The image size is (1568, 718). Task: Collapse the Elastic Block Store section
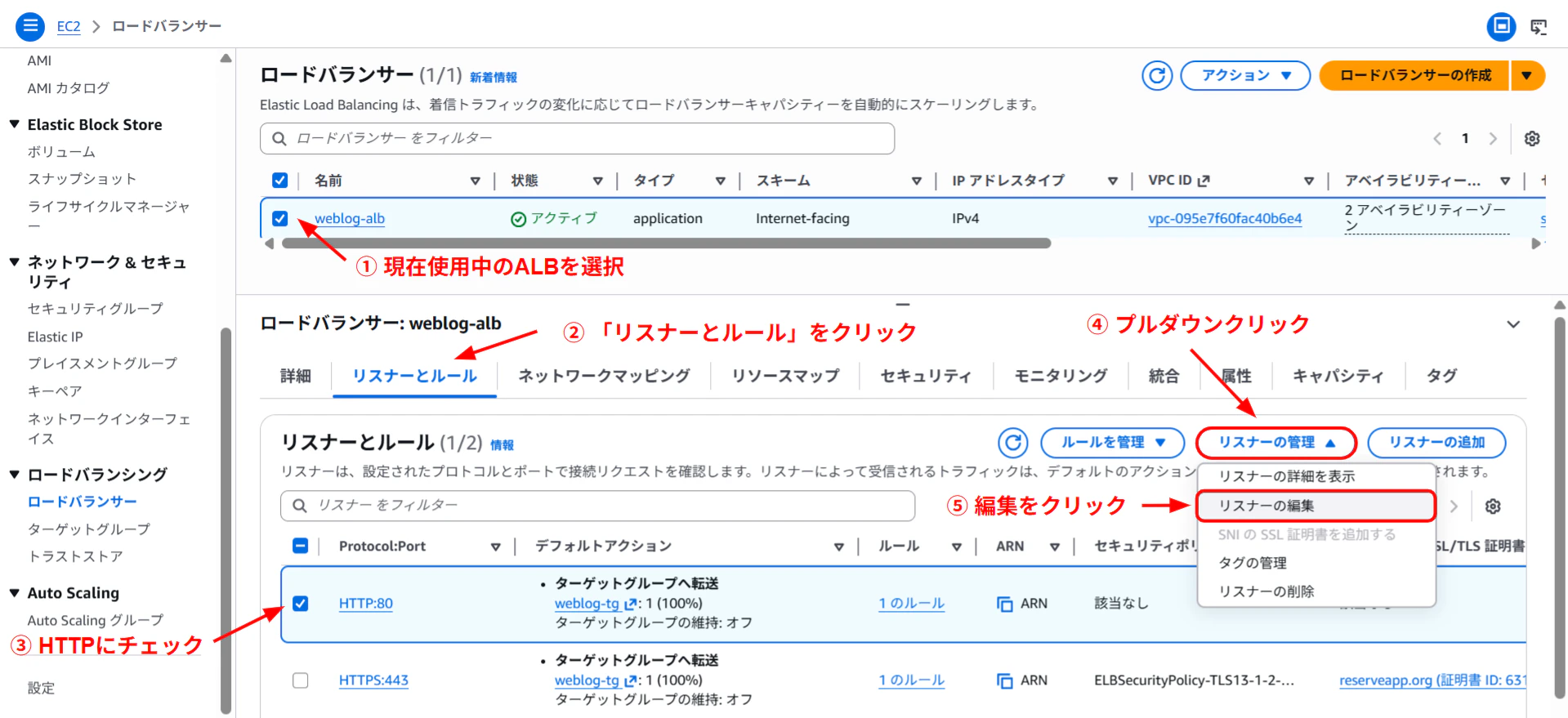click(14, 124)
